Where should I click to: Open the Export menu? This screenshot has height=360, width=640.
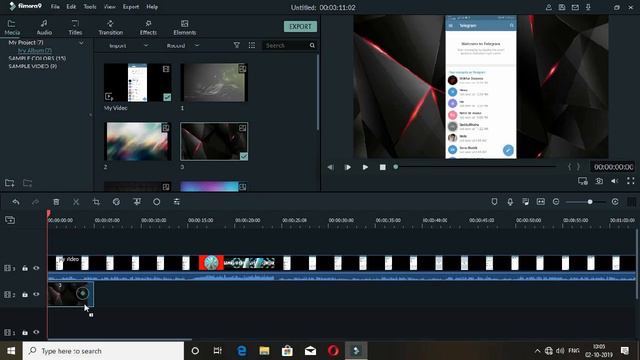pyautogui.click(x=131, y=7)
